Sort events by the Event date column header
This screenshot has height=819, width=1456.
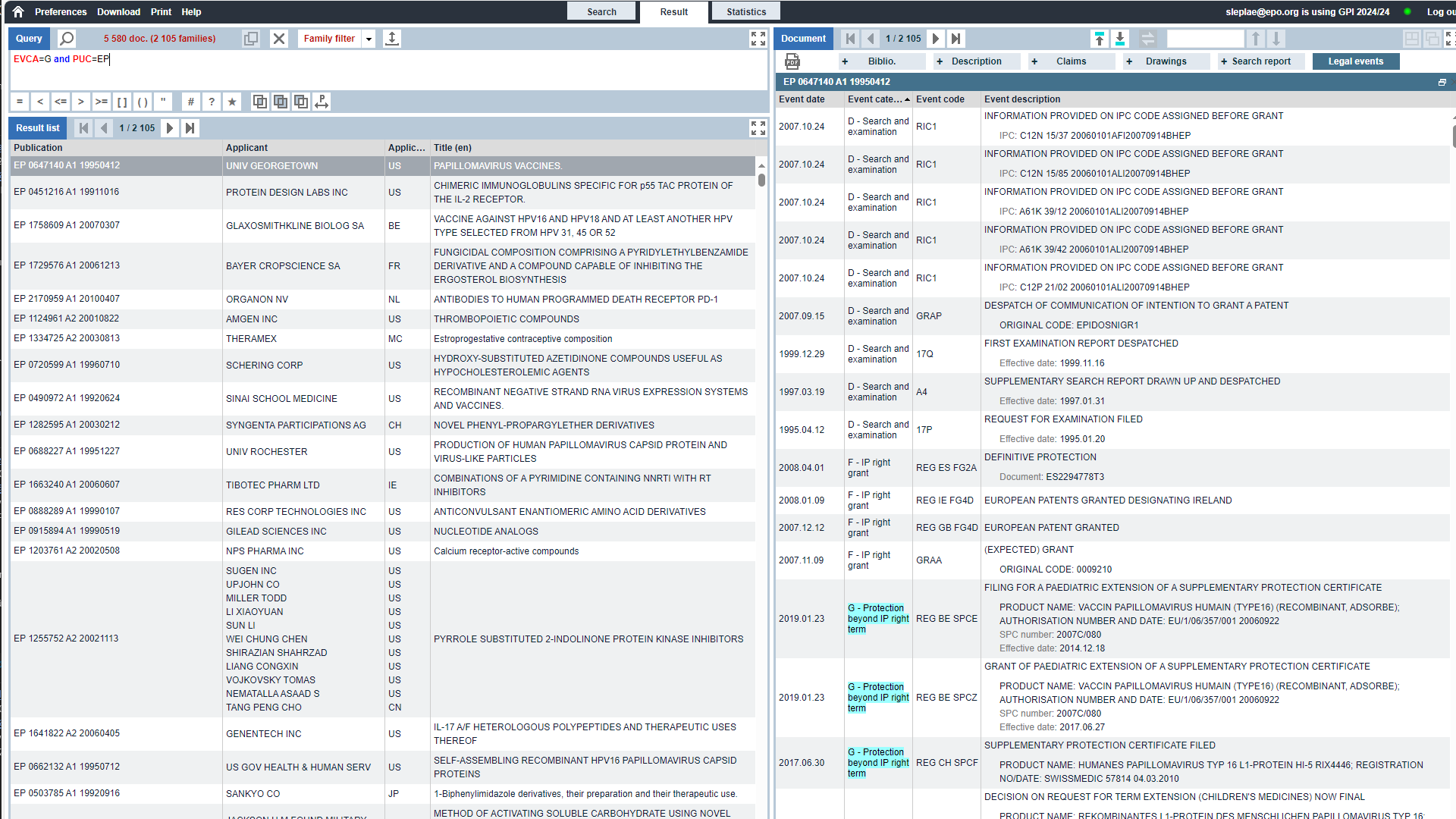coord(802,99)
